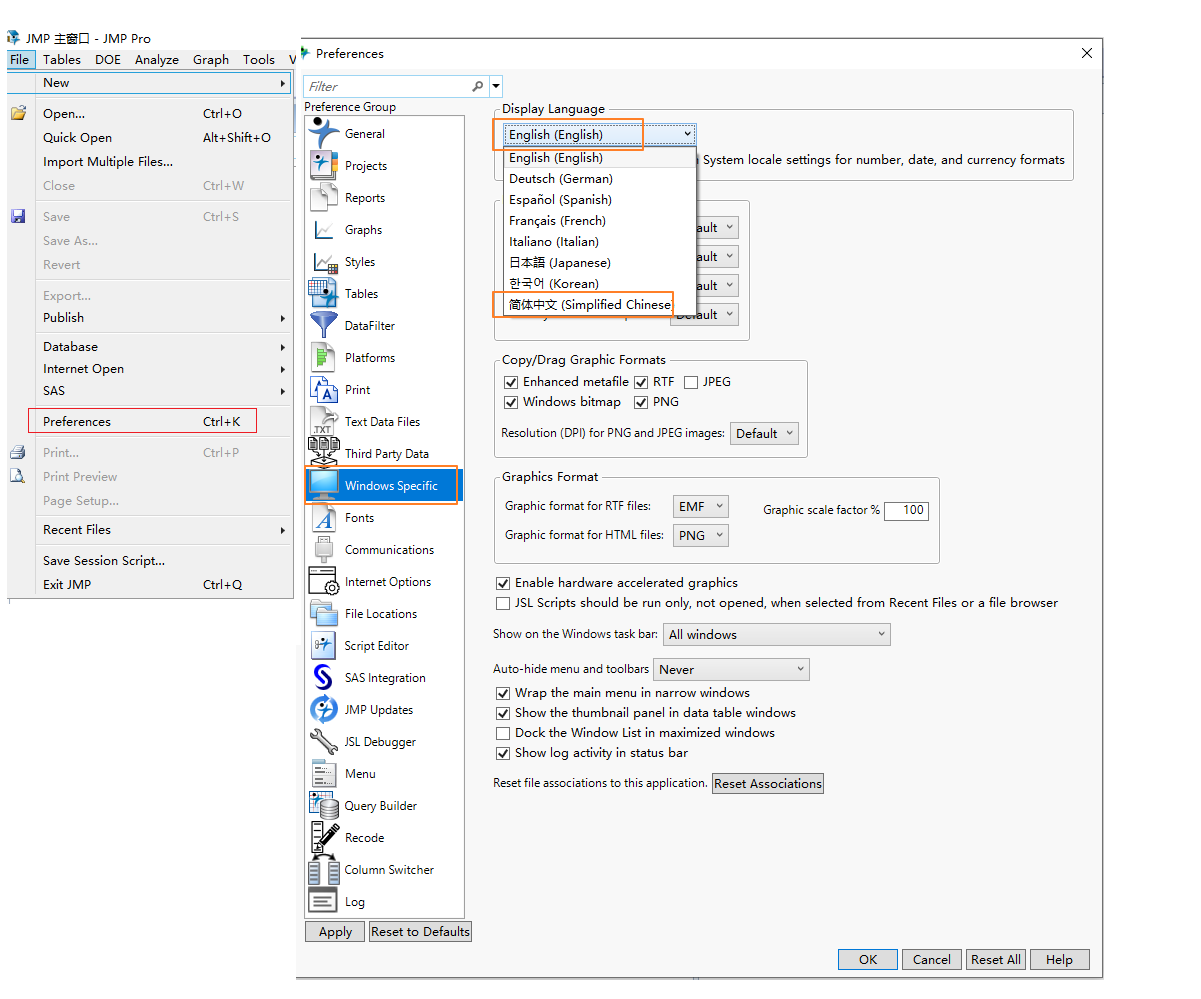The height and width of the screenshot is (999, 1201).
Task: Enable Dock the Window List checkbox
Action: click(x=503, y=733)
